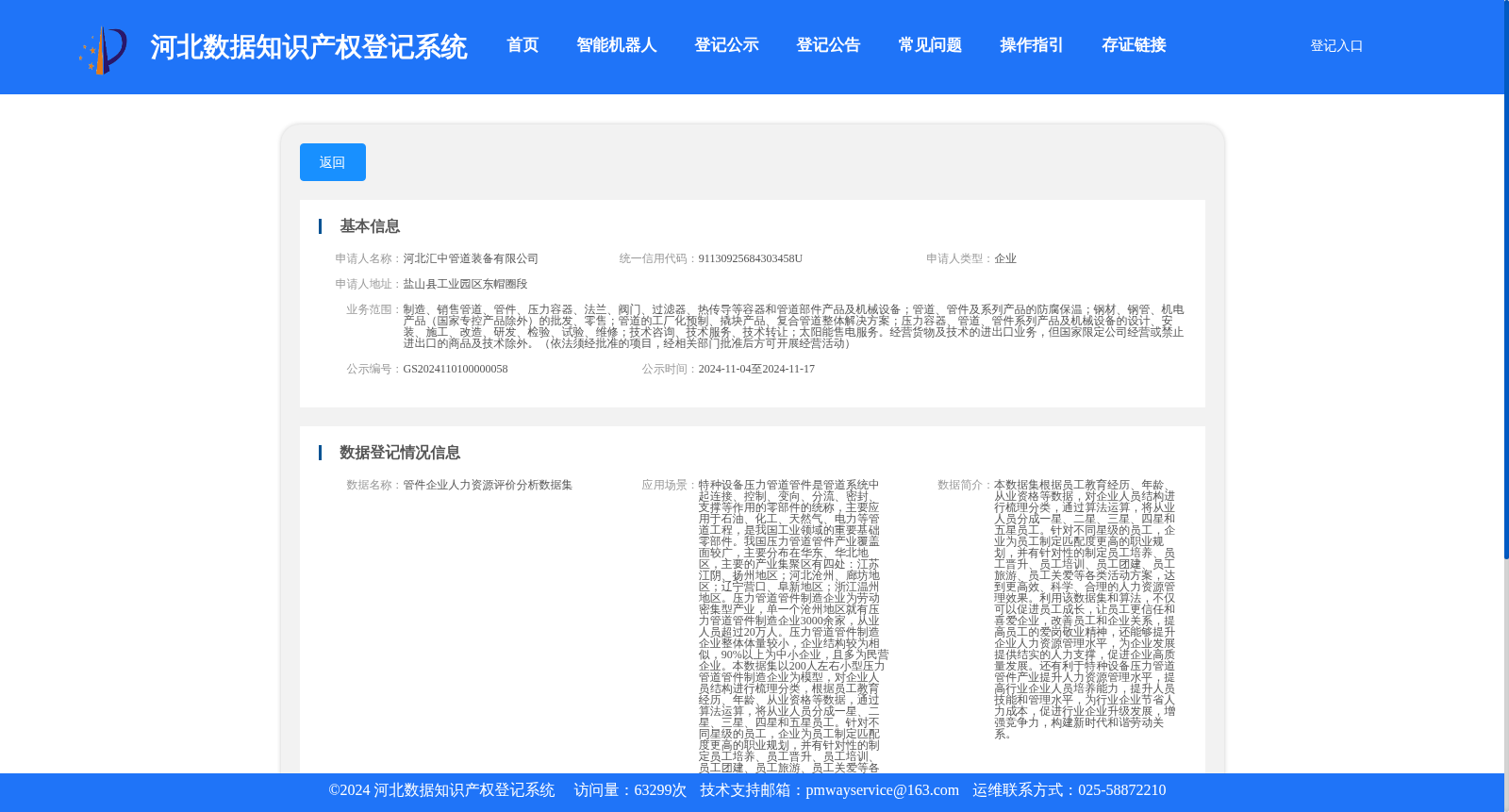
Task: Select publication period 2024-11-04至2024-11-17
Action: (x=756, y=369)
